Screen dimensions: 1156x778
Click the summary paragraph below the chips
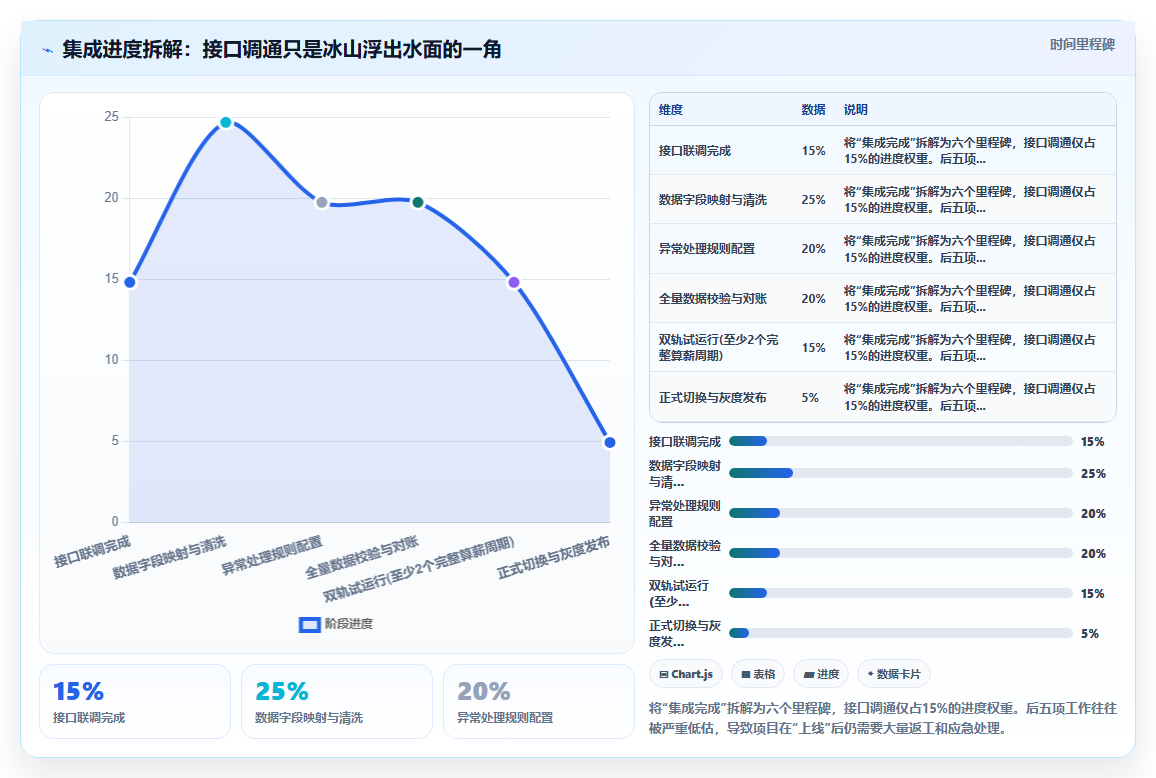[x=882, y=718]
